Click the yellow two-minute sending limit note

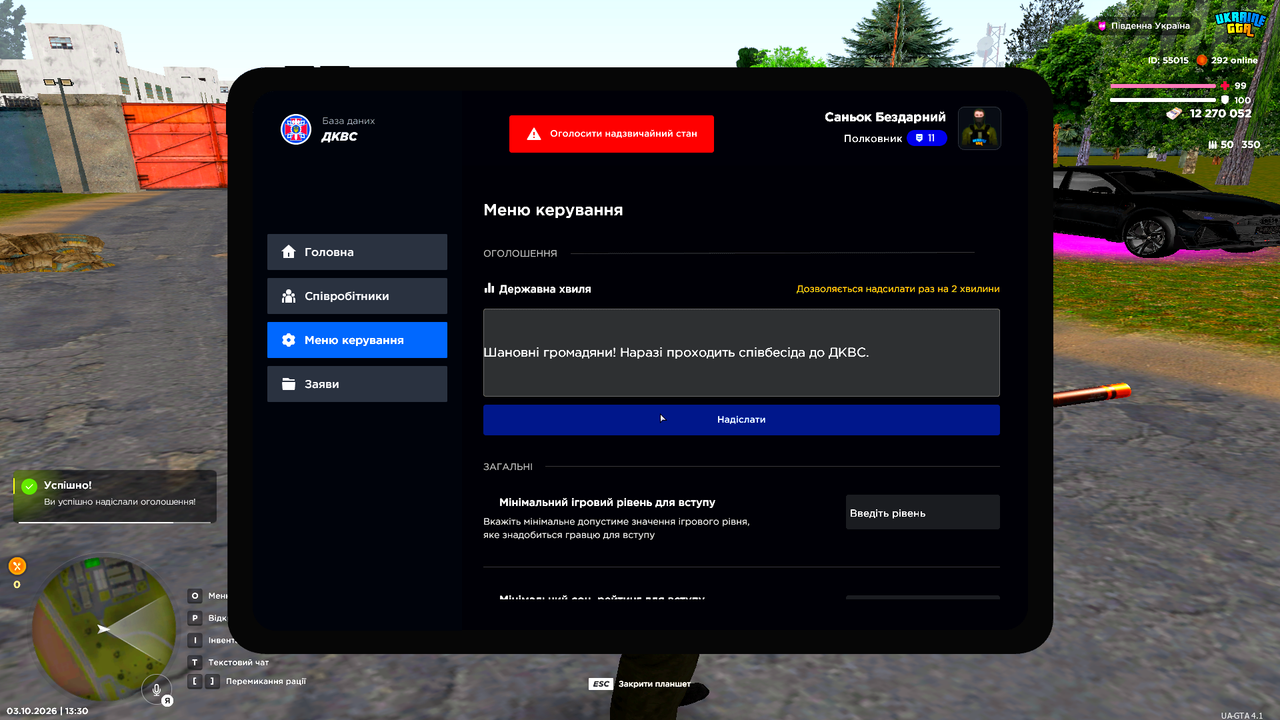(x=898, y=289)
